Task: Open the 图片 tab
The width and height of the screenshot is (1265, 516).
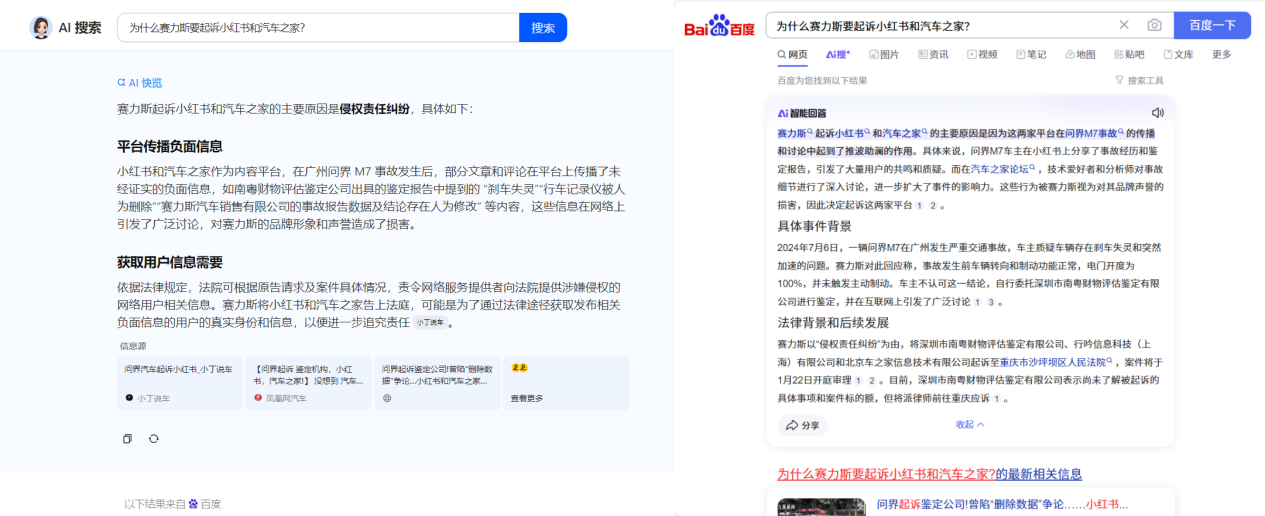Action: coord(884,54)
